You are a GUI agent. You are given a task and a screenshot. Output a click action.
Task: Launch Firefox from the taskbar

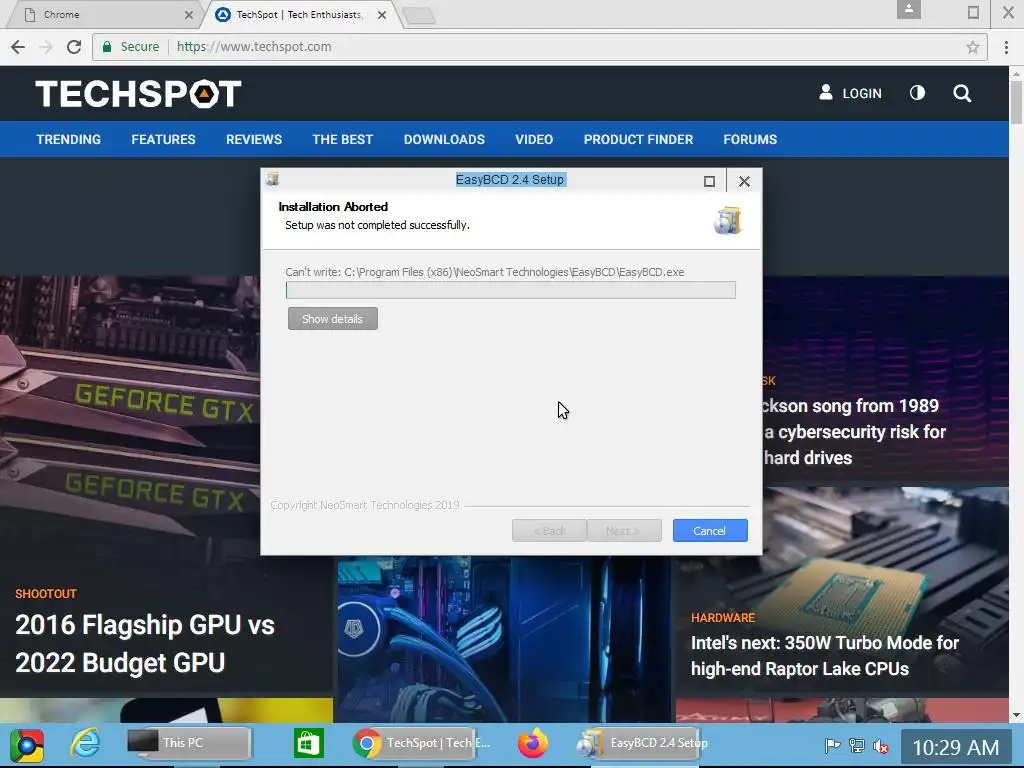[x=533, y=744]
